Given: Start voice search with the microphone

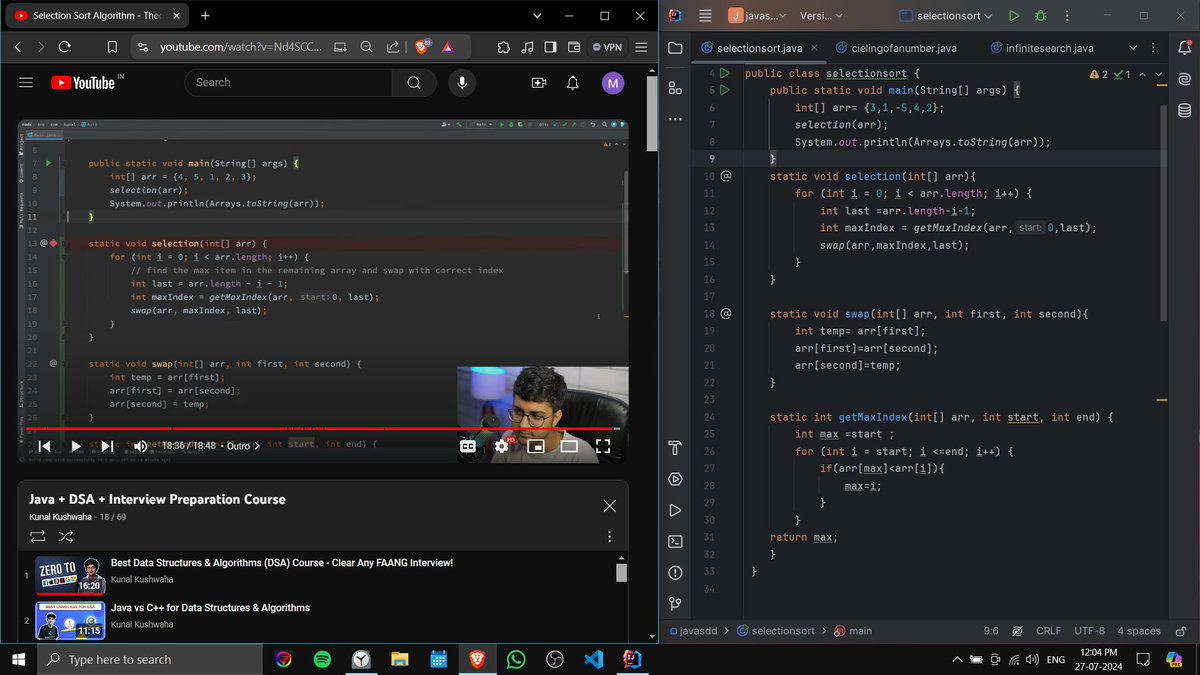Looking at the screenshot, I should pyautogui.click(x=462, y=83).
